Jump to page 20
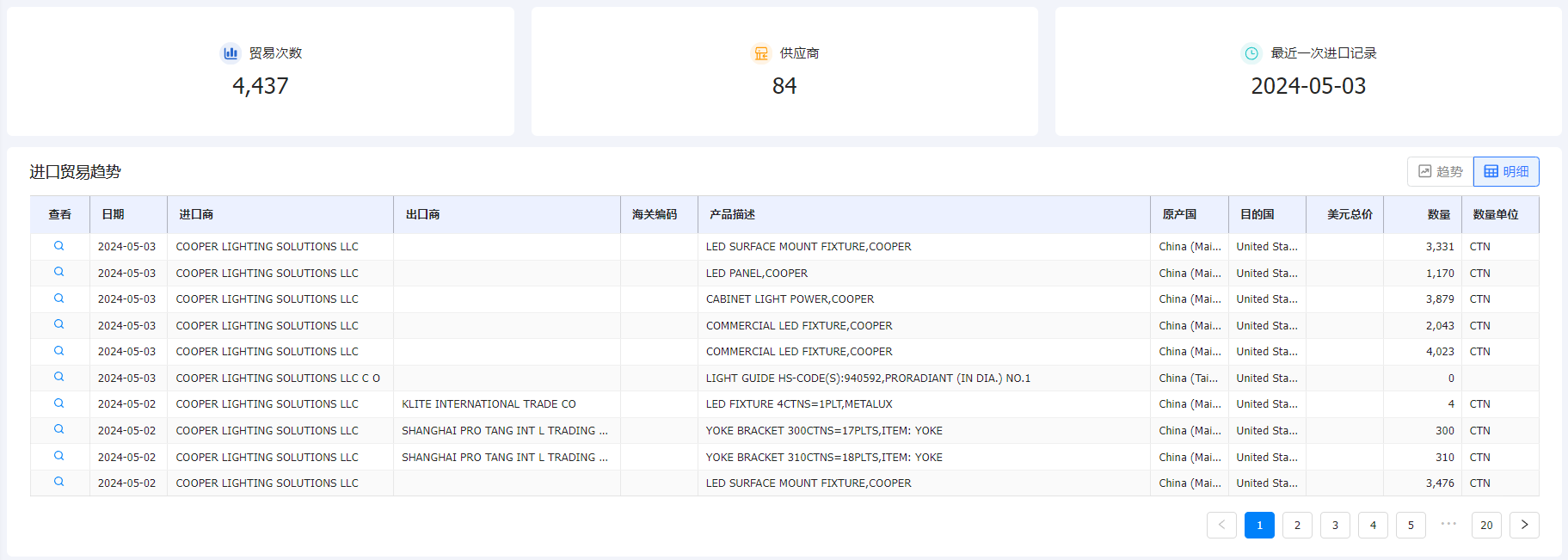Image resolution: width=1568 pixels, height=560 pixels. click(x=1486, y=525)
